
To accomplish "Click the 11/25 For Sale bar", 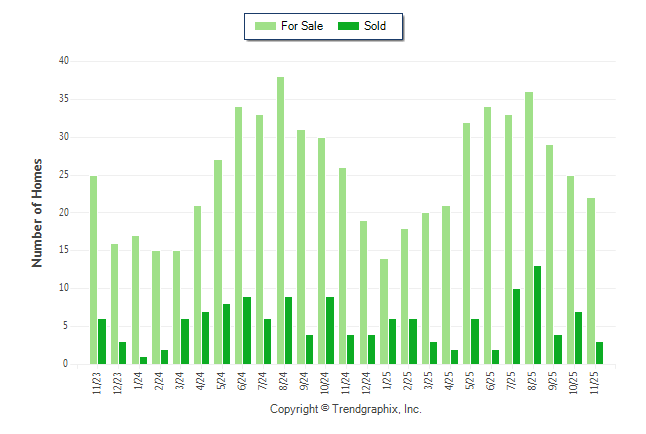I will coord(591,281).
